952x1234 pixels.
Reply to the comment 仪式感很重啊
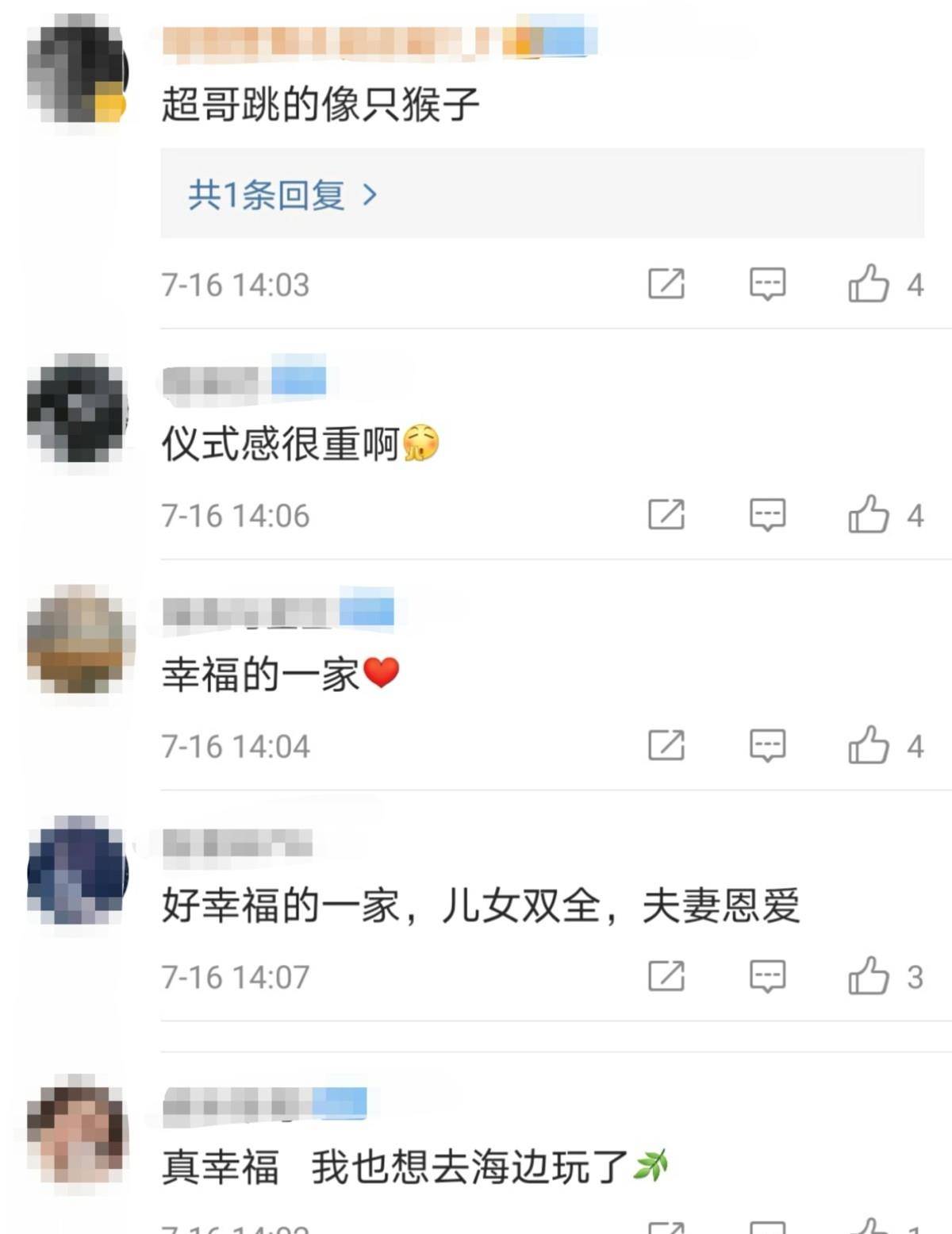point(767,515)
